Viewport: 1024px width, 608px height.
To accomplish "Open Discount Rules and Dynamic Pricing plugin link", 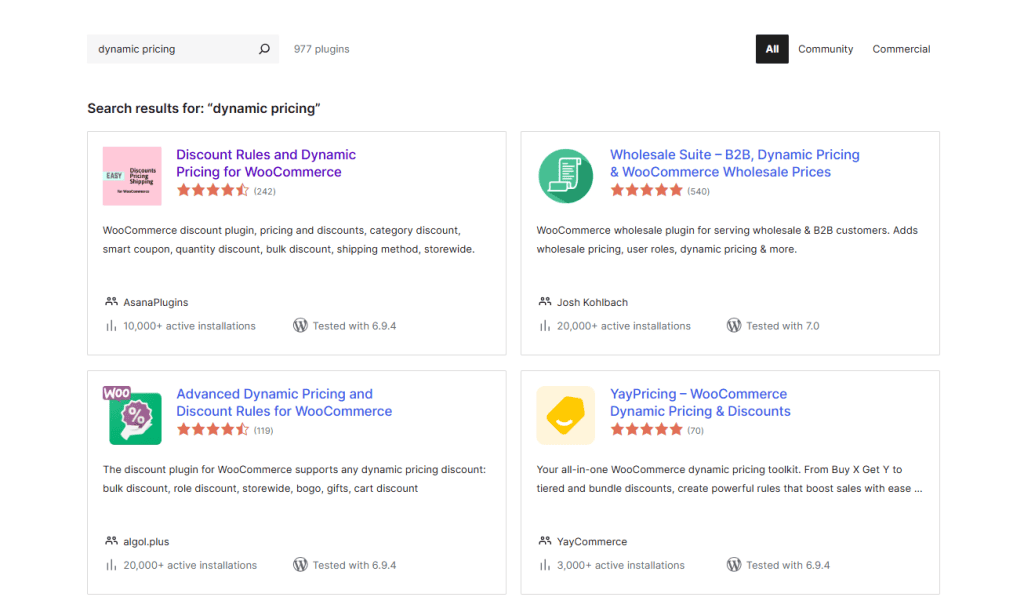I will [x=266, y=163].
